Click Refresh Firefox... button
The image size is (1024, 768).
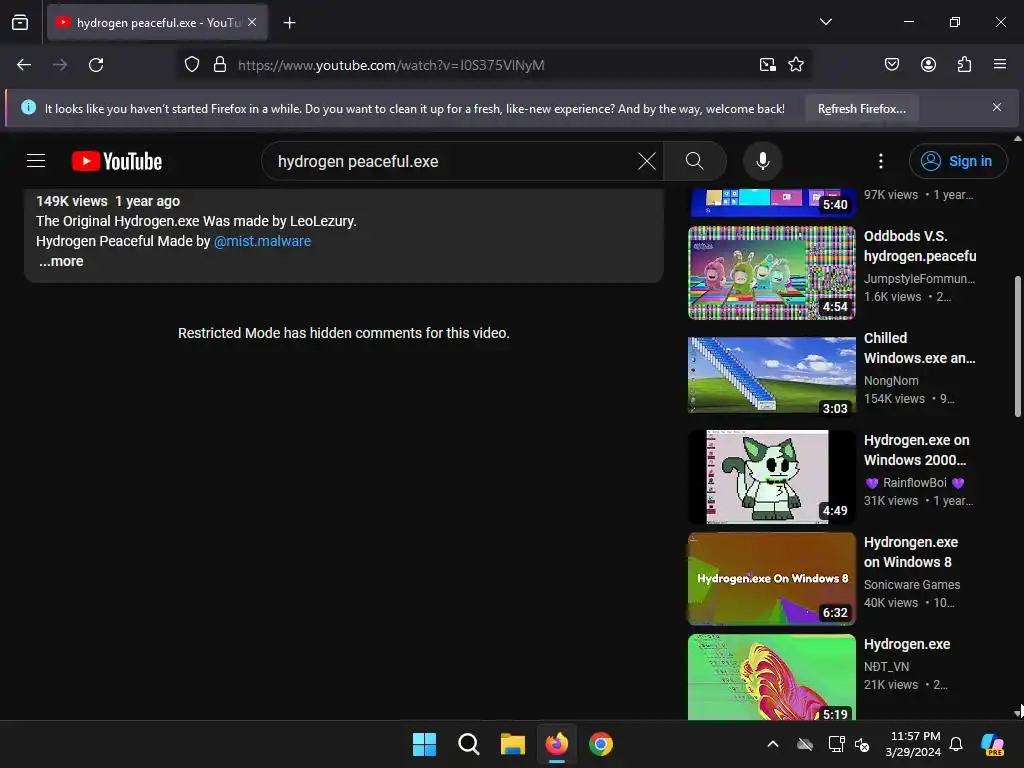(861, 108)
